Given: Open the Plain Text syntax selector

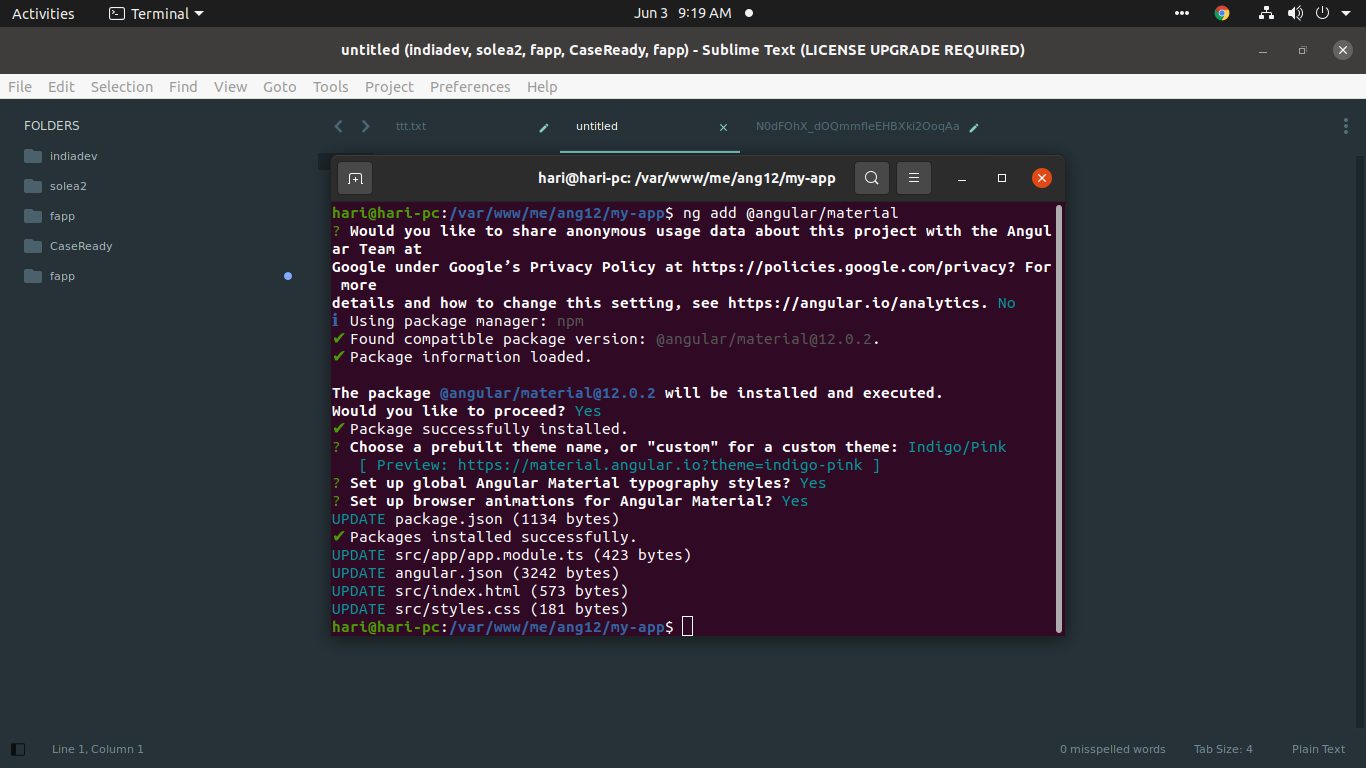Looking at the screenshot, I should (1318, 749).
